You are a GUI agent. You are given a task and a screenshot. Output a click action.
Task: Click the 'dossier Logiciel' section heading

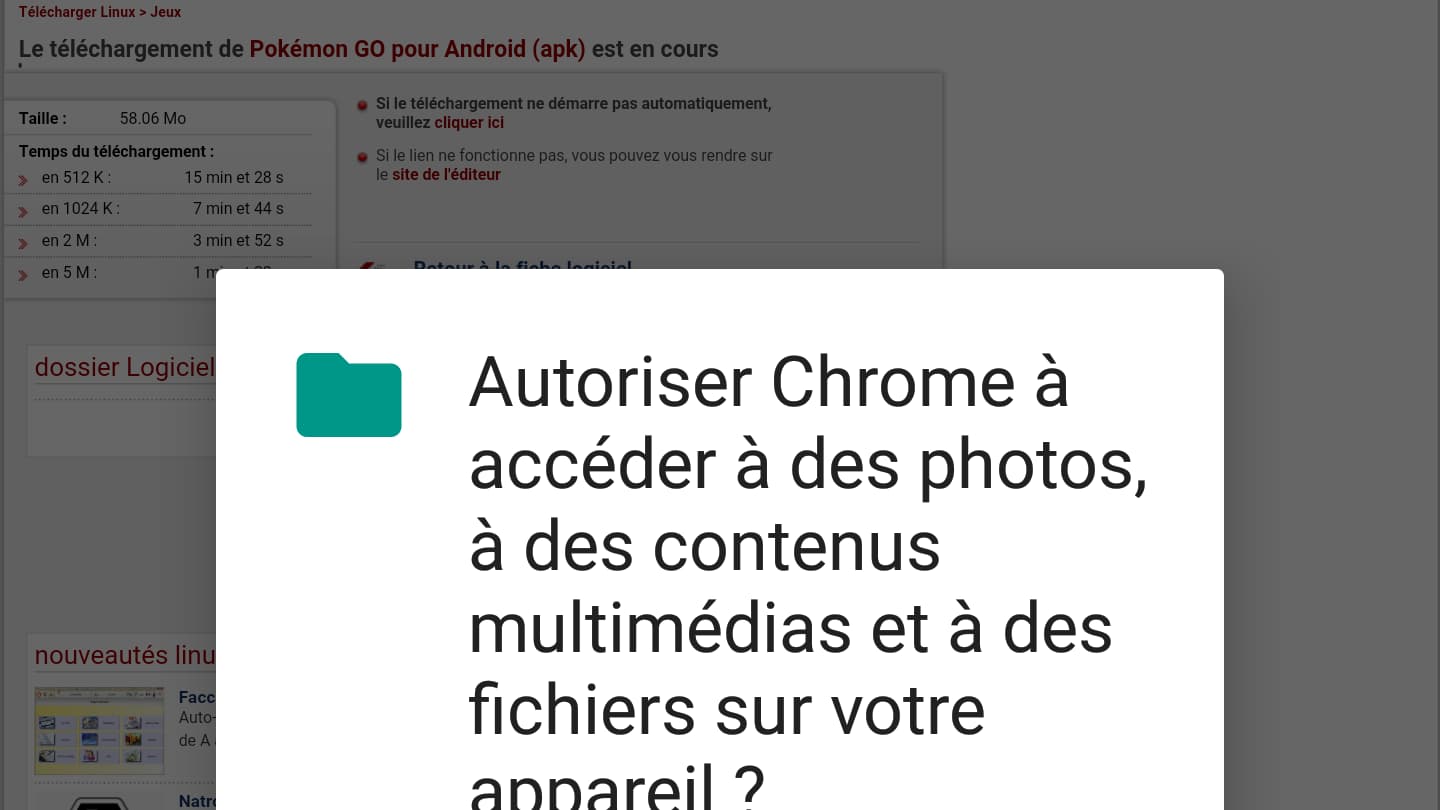[125, 367]
